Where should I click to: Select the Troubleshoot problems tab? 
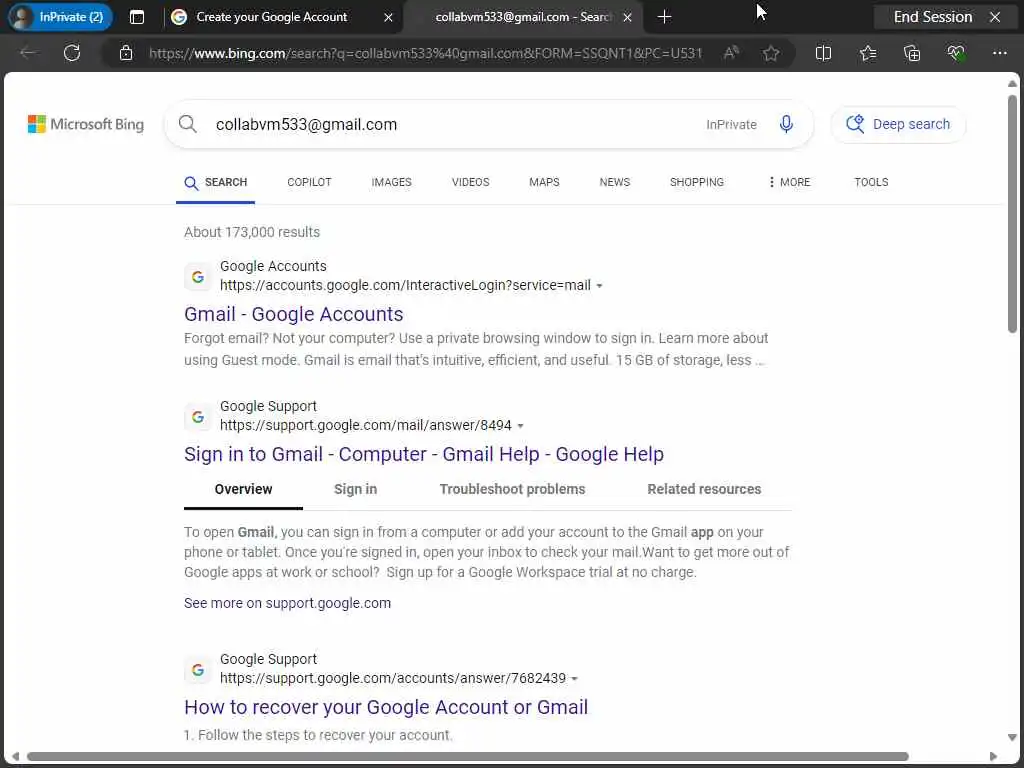click(x=512, y=489)
